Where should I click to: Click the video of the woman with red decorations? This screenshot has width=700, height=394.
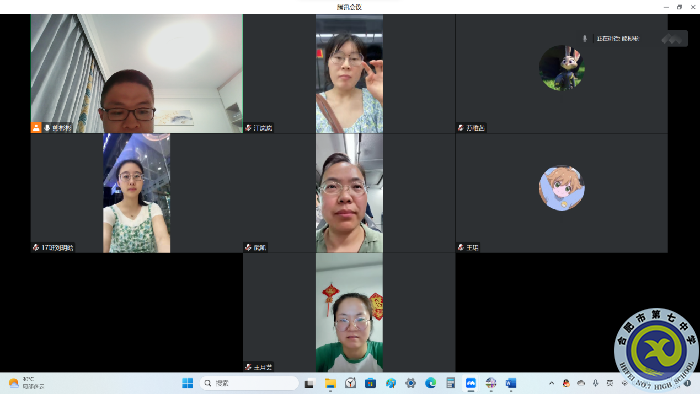coord(349,312)
